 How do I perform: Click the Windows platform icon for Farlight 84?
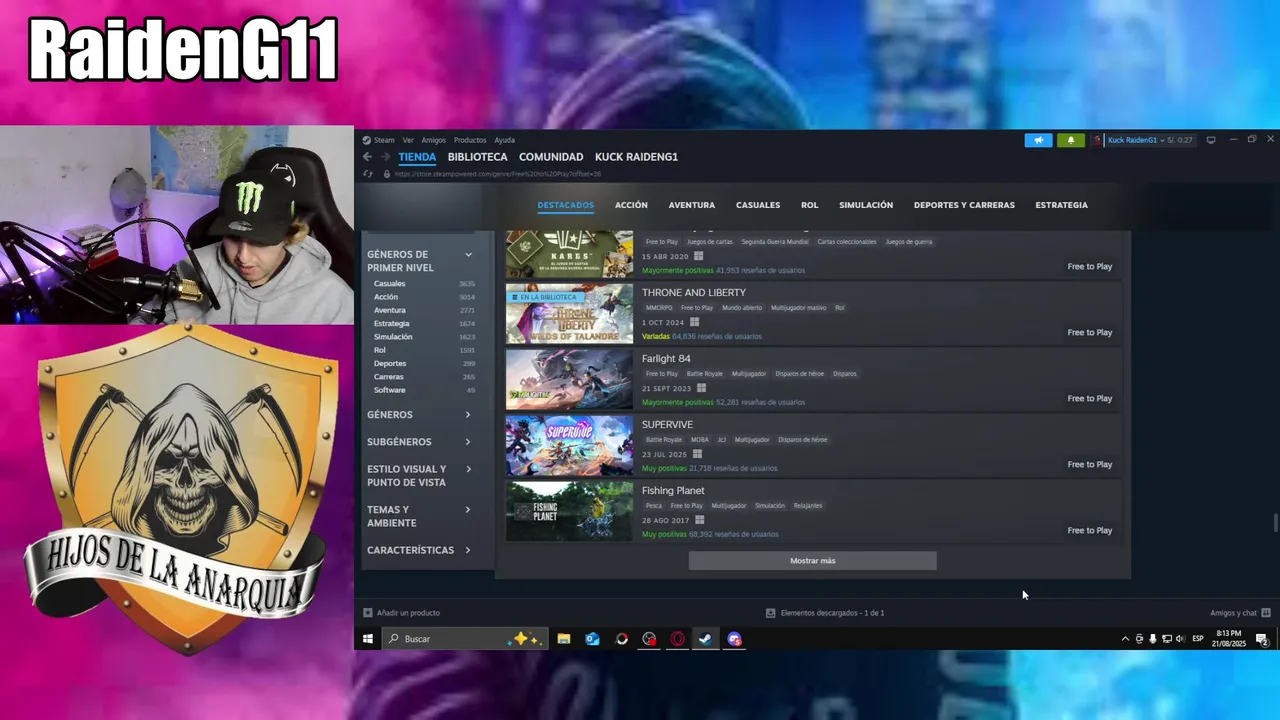(701, 388)
